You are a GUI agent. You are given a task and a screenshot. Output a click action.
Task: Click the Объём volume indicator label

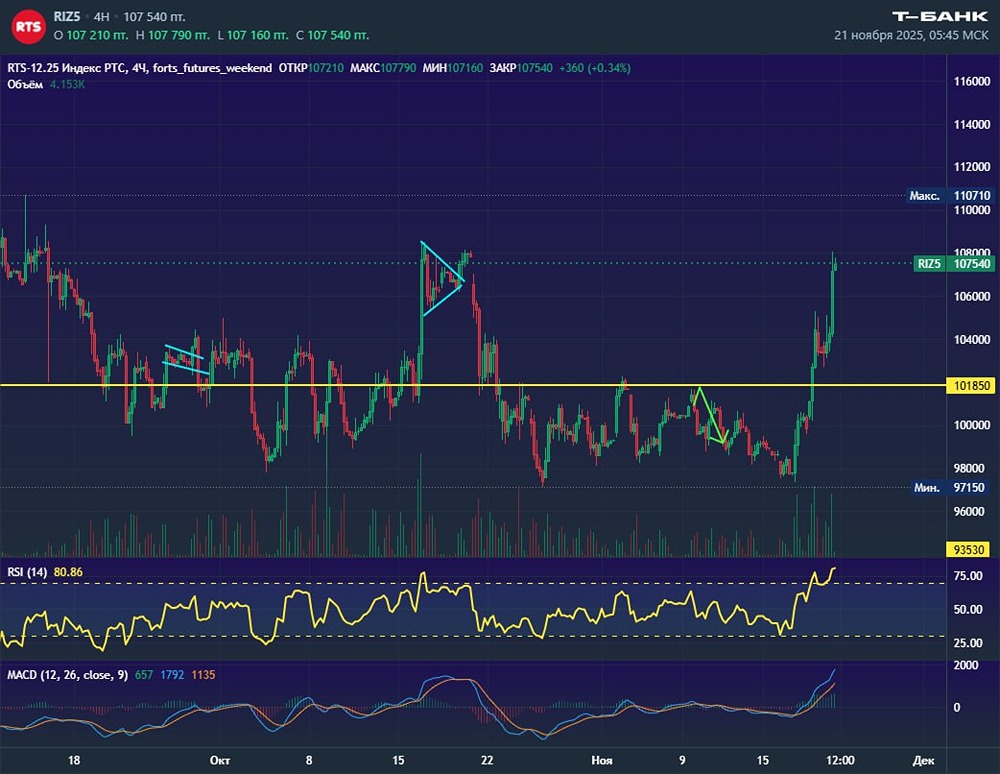point(24,84)
